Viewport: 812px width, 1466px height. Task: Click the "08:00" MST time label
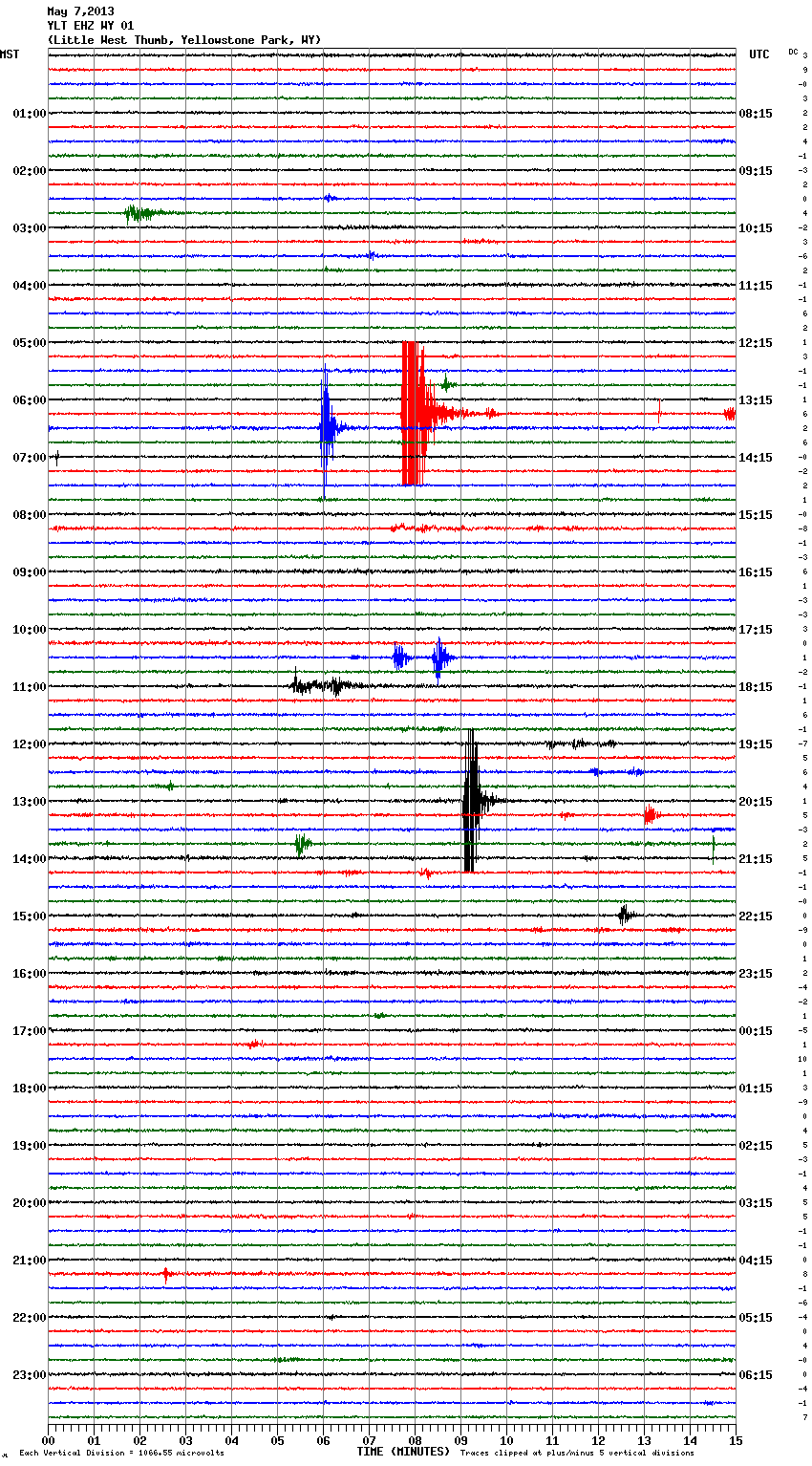(x=30, y=515)
